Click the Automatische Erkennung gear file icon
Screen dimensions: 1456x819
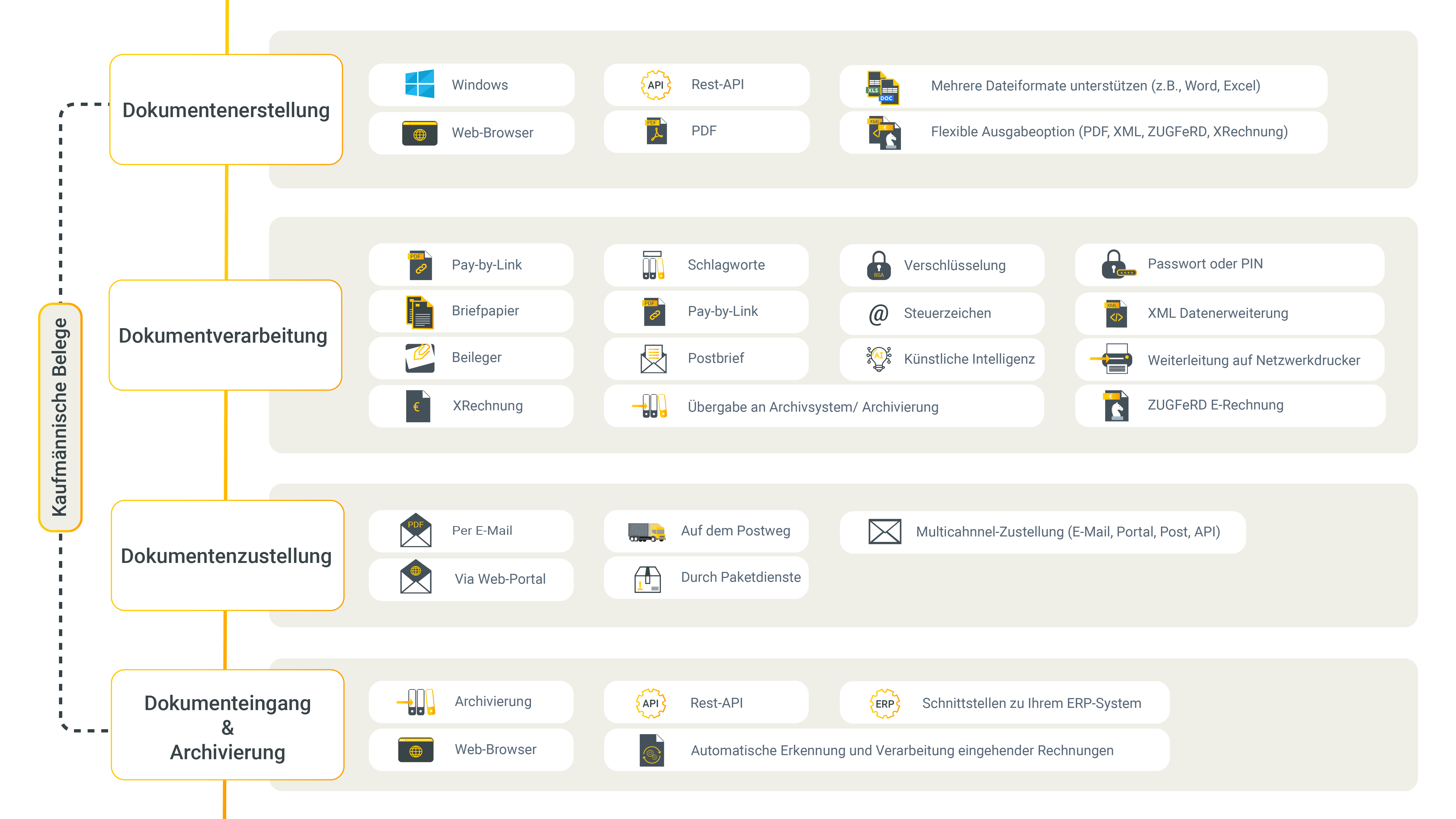click(x=652, y=750)
